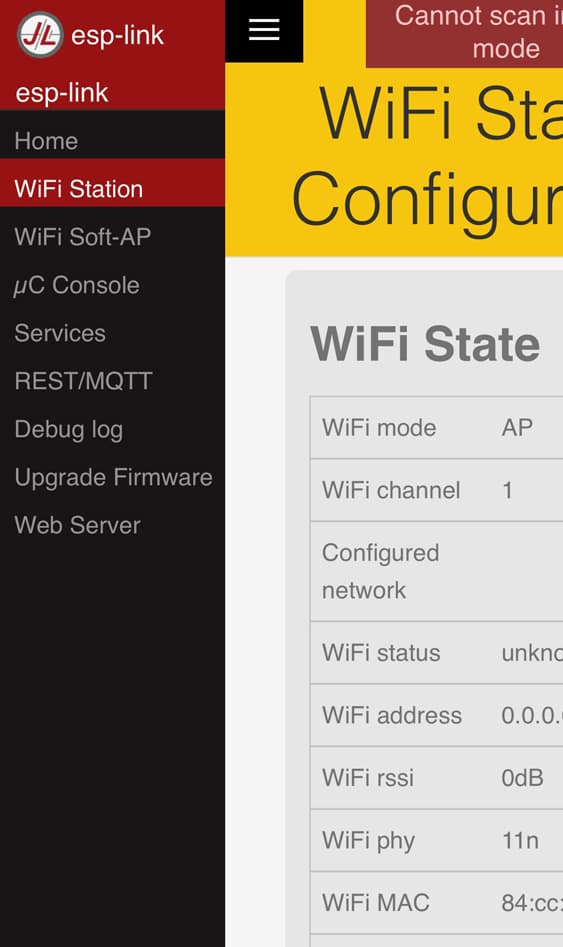Open Upgrade Firmware page
Screen dimensions: 563x947
[x=112, y=477]
